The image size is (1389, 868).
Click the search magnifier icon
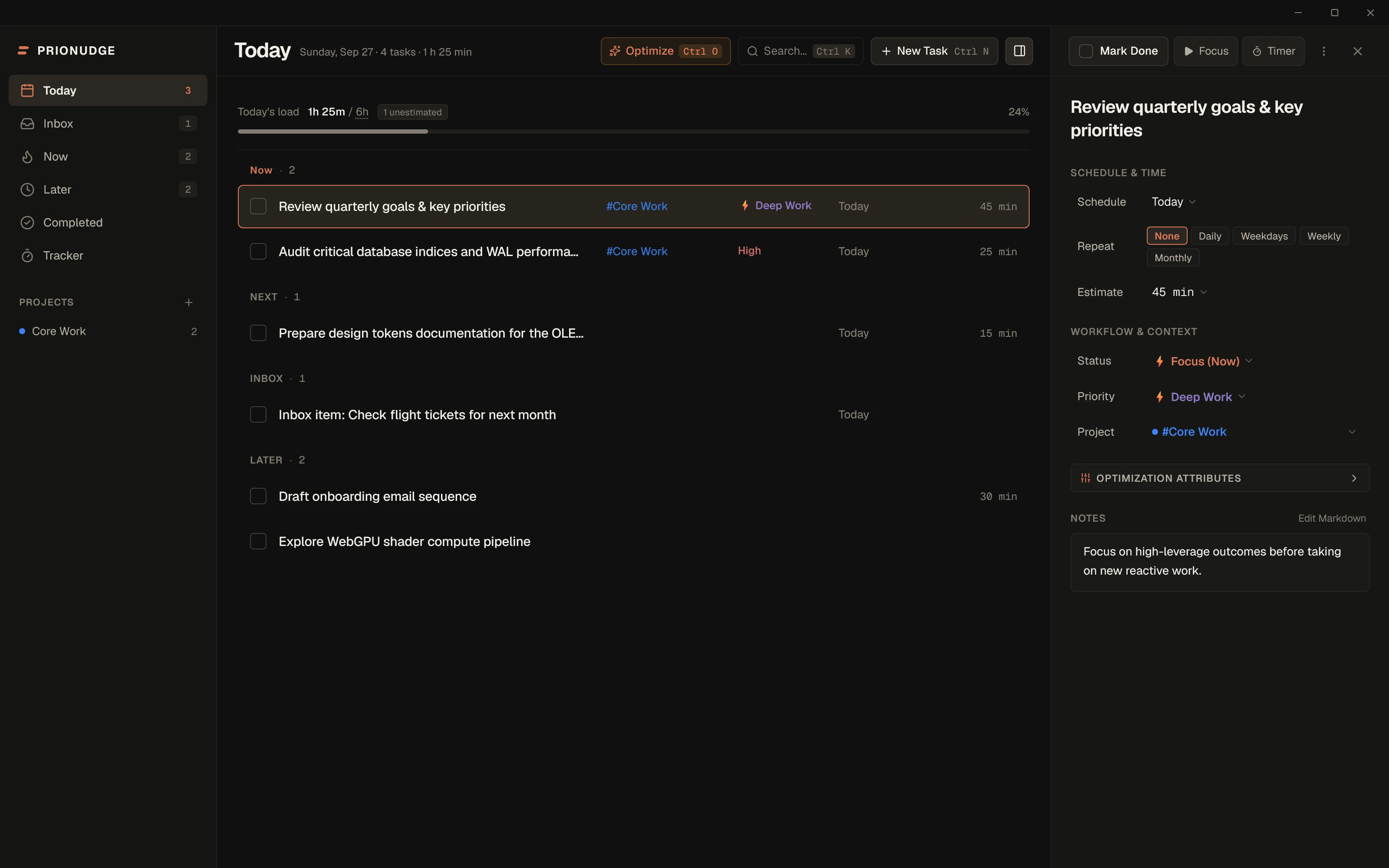pyautogui.click(x=753, y=51)
